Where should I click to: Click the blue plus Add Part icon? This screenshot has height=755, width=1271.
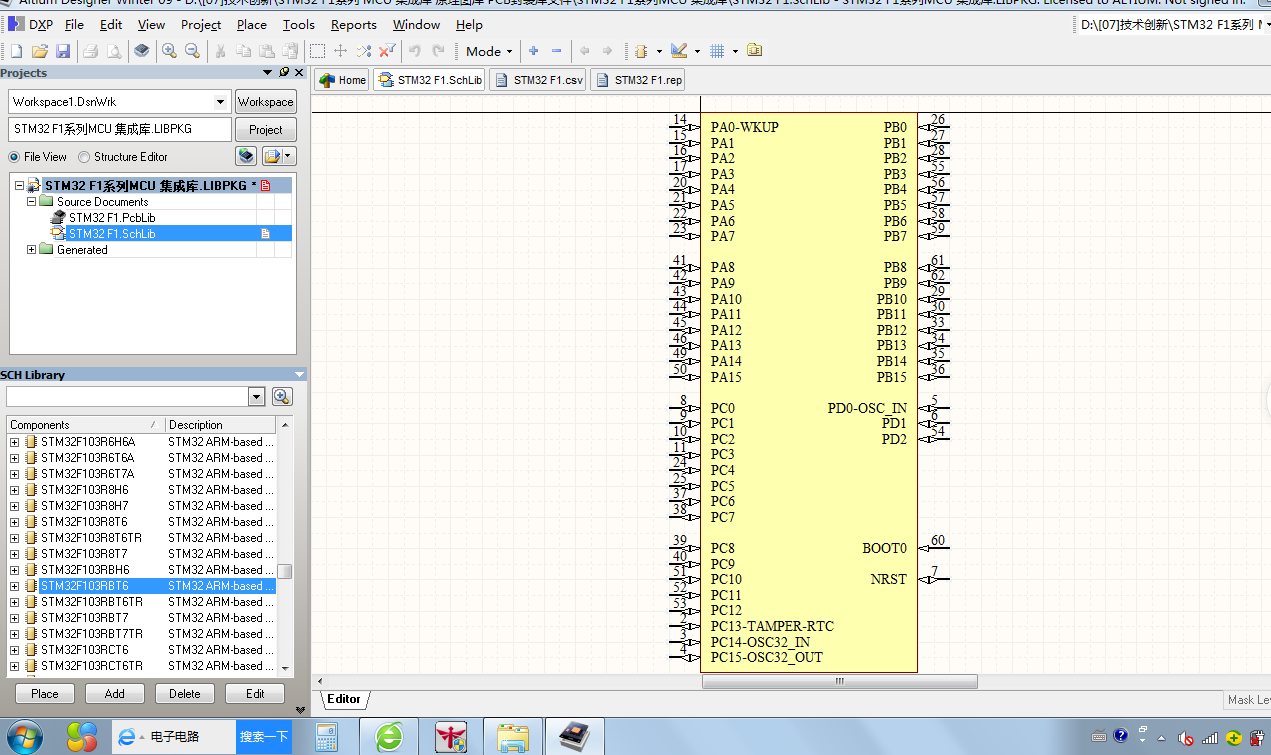tap(533, 51)
